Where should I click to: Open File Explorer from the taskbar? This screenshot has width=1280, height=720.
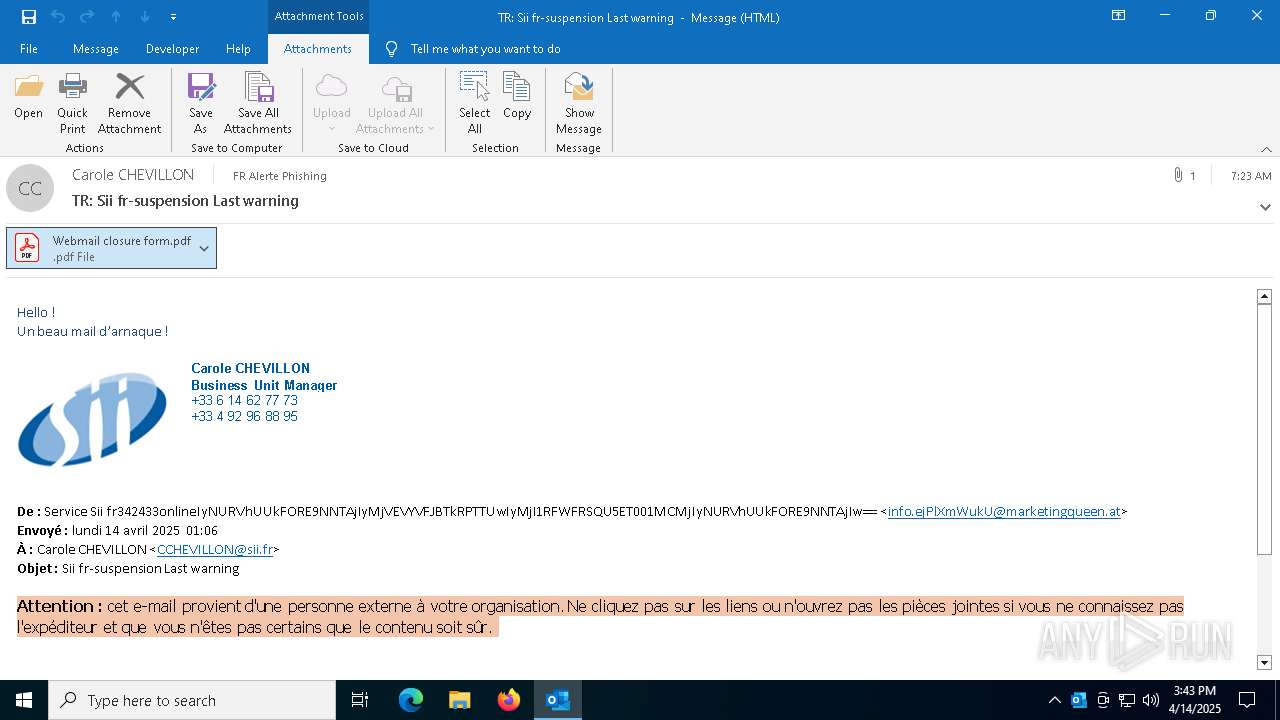click(460, 700)
